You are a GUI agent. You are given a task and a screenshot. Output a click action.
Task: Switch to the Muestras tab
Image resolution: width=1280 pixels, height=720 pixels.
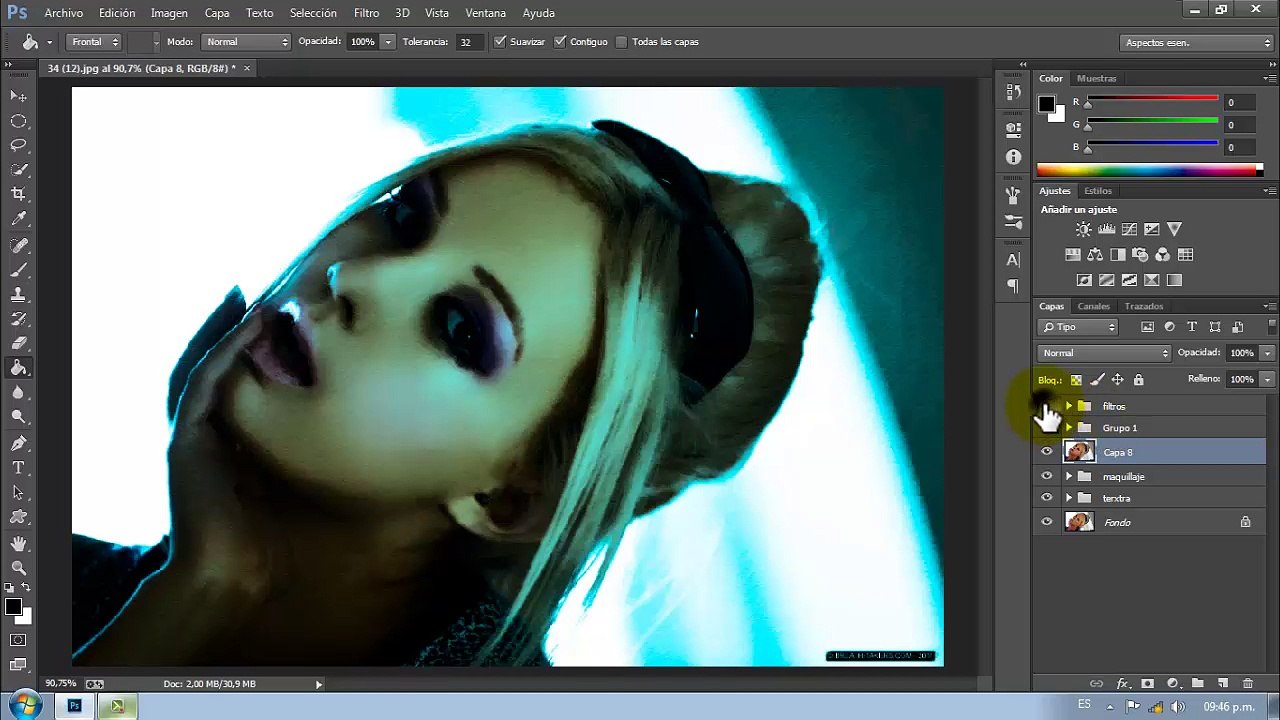[1096, 78]
